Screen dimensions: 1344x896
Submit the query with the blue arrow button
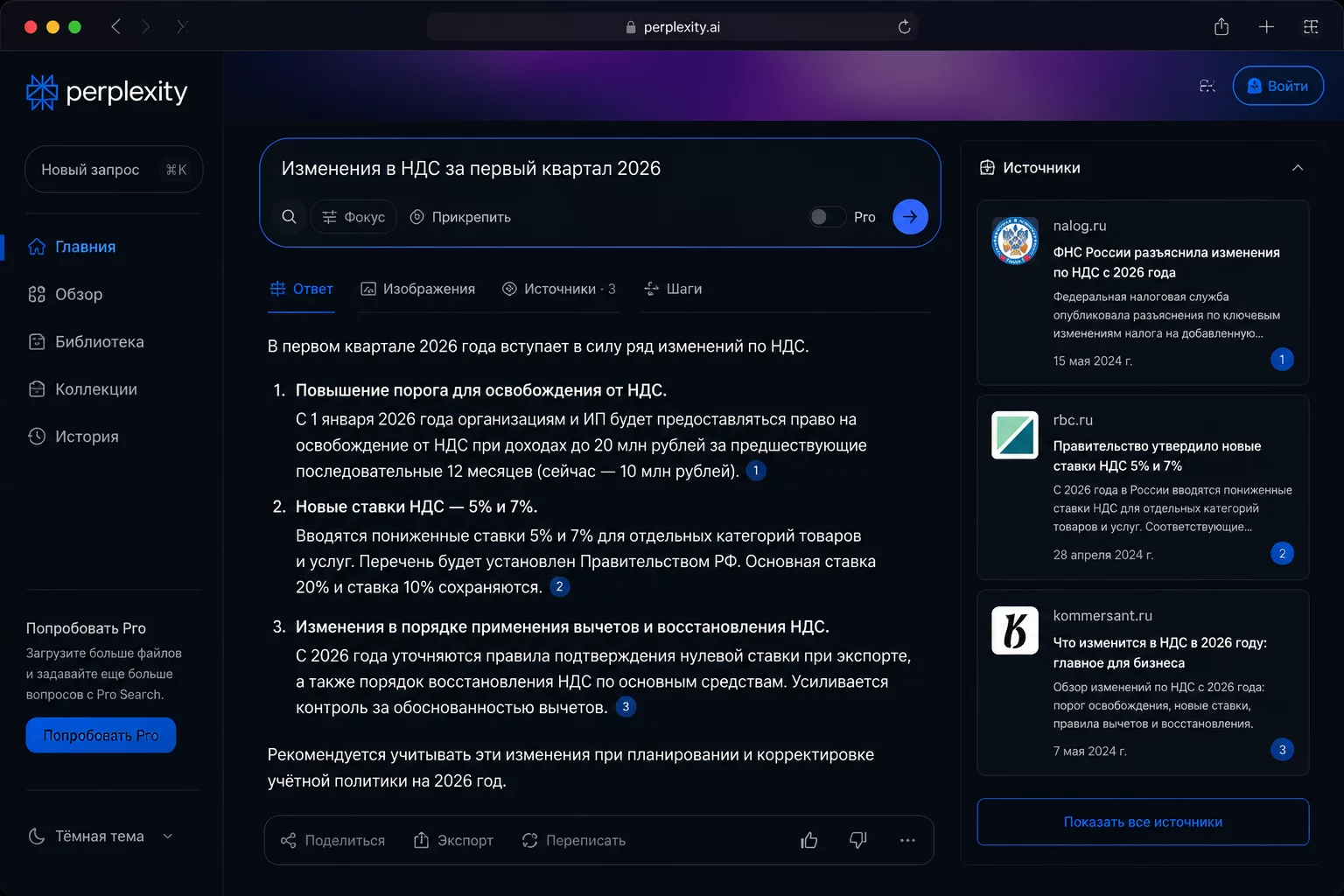[x=910, y=217]
